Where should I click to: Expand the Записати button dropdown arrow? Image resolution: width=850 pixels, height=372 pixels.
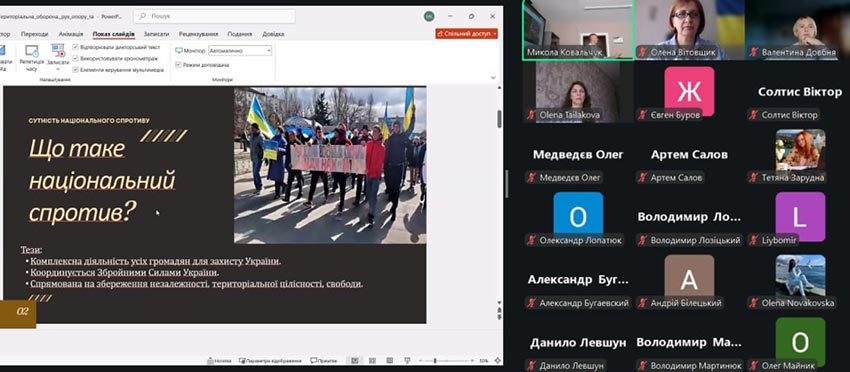[58, 69]
